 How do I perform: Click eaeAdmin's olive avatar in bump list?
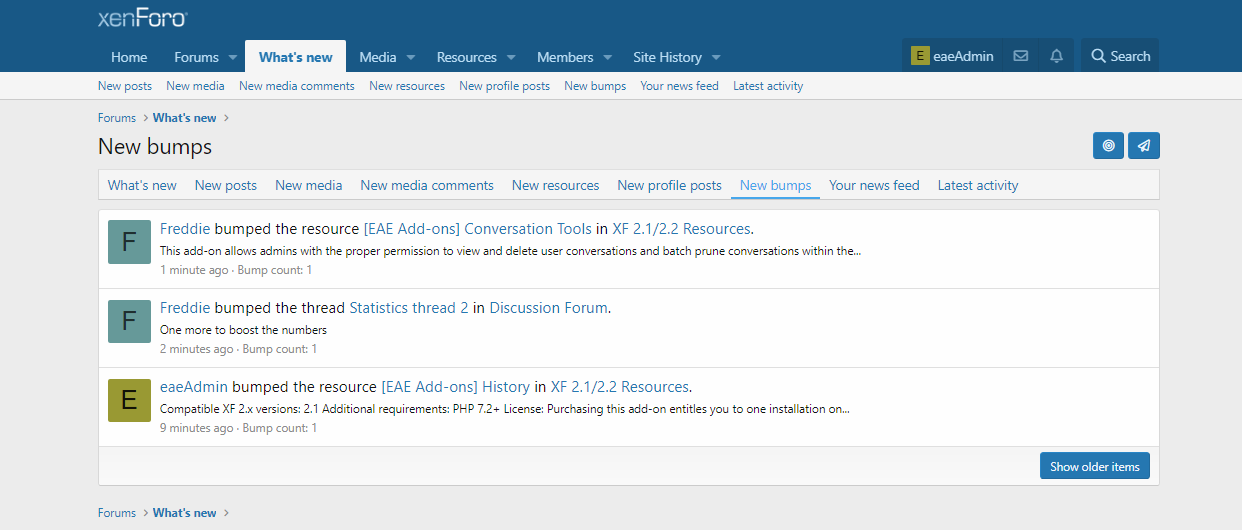pos(129,400)
